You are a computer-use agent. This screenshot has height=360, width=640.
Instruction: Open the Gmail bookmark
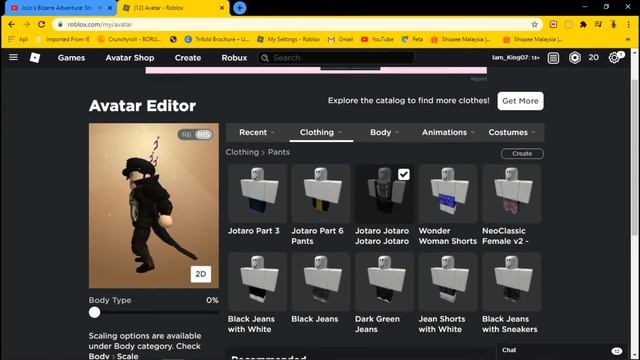[340, 39]
